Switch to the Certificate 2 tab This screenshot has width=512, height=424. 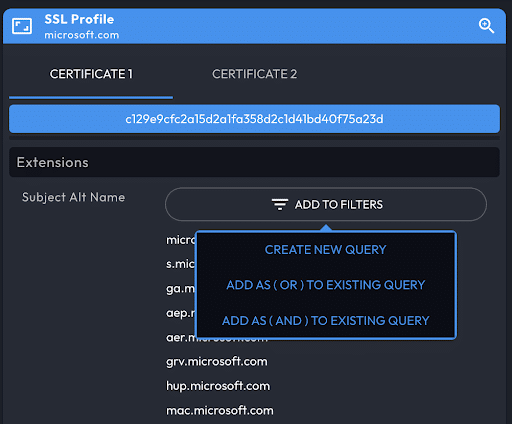[254, 74]
